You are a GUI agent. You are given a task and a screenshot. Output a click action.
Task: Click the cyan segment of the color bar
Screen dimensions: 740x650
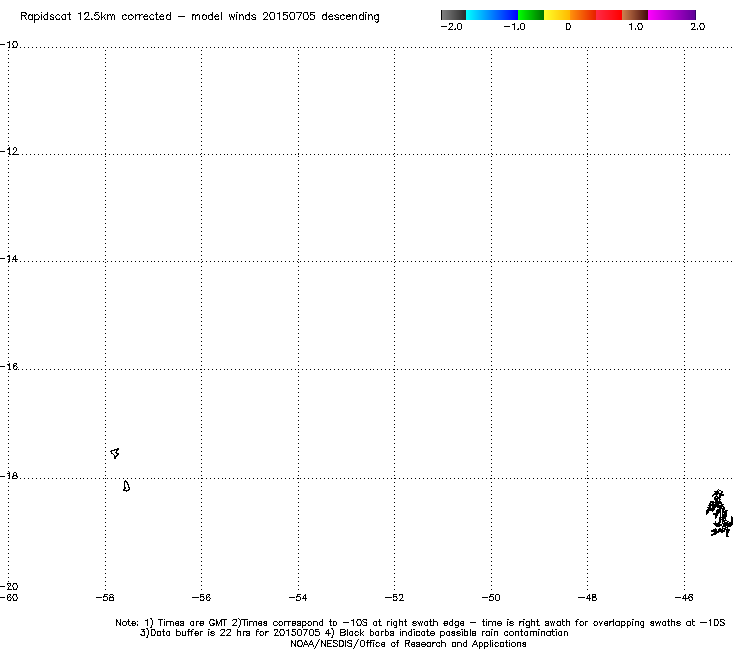479,15
